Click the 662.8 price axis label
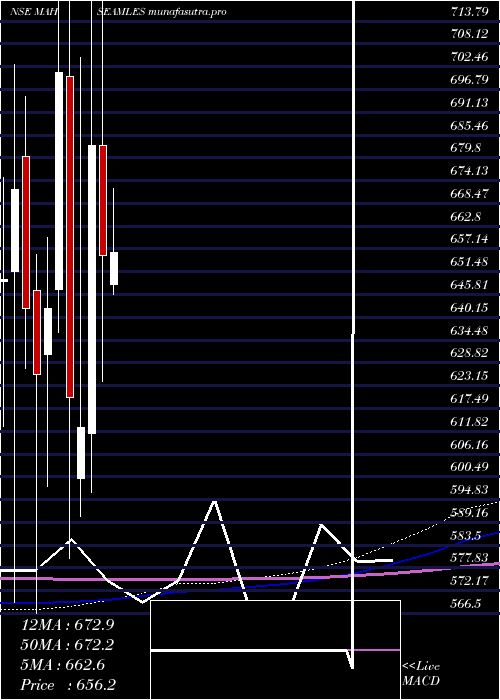Viewport: 500px width, 700px height. pyautogui.click(x=466, y=217)
